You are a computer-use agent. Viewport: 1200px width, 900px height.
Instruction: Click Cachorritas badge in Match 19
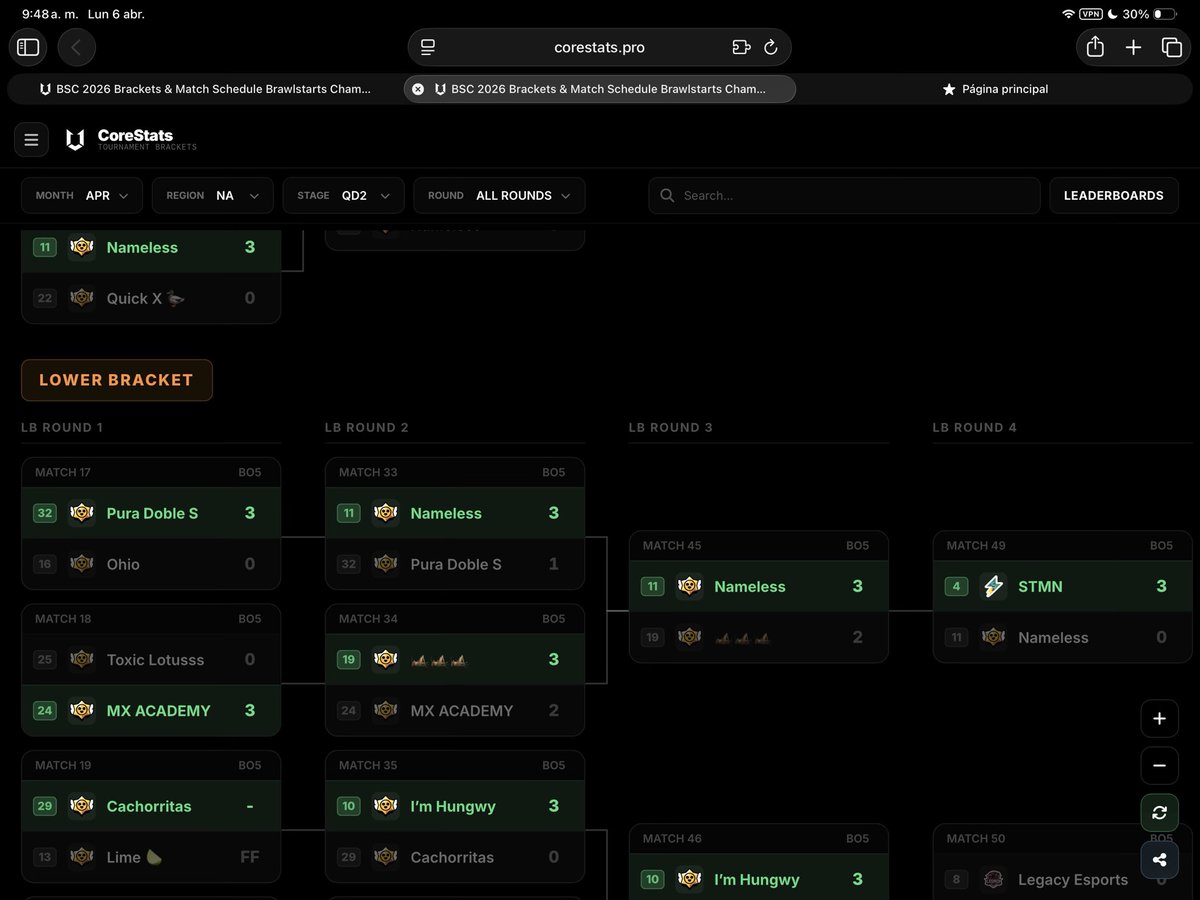point(82,806)
